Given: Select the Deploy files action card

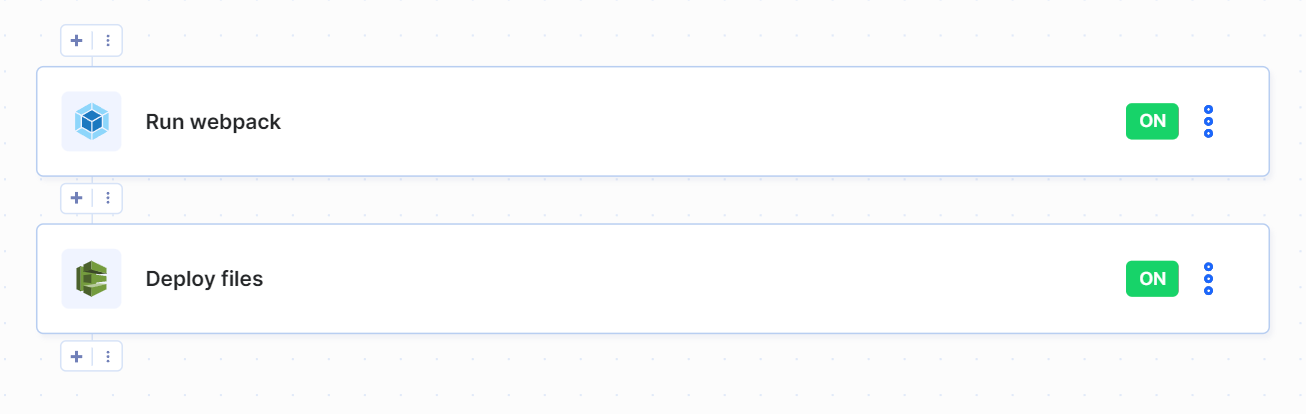Looking at the screenshot, I should pos(653,279).
